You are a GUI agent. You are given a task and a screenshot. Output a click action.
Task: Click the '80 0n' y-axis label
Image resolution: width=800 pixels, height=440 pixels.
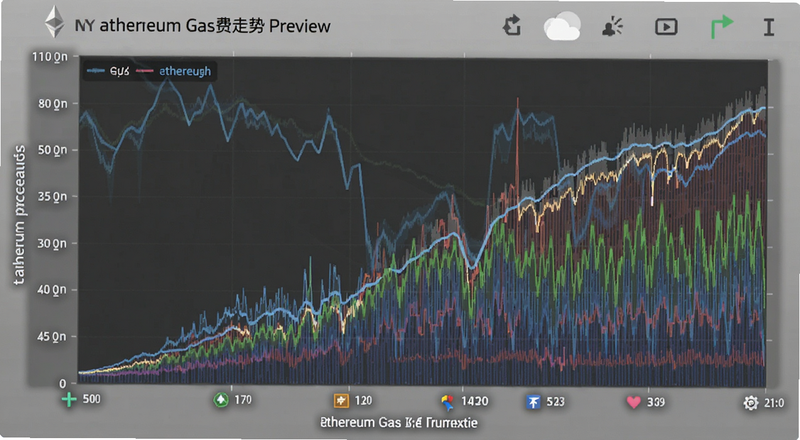[x=53, y=104]
